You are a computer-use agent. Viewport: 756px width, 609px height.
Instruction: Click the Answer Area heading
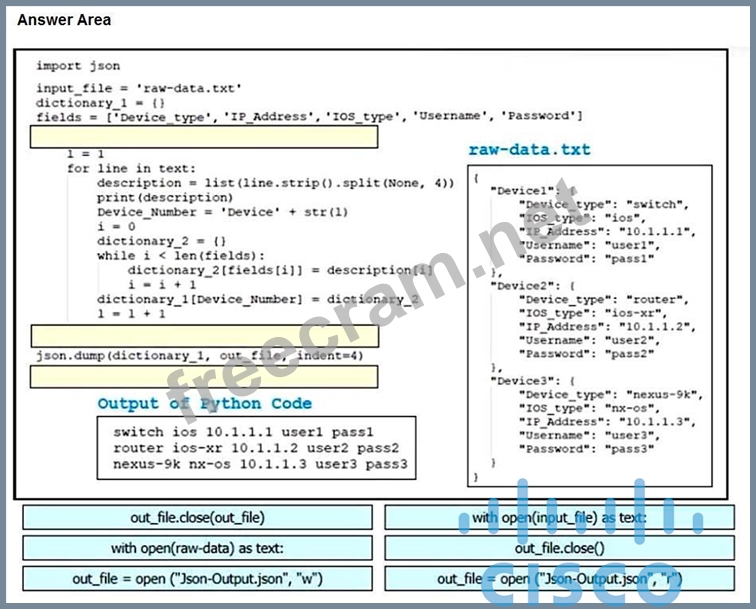(x=64, y=20)
